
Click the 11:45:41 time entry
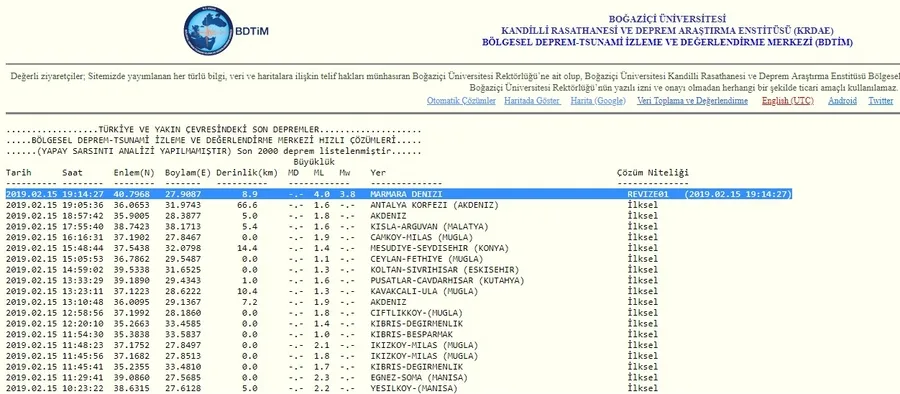pos(83,367)
